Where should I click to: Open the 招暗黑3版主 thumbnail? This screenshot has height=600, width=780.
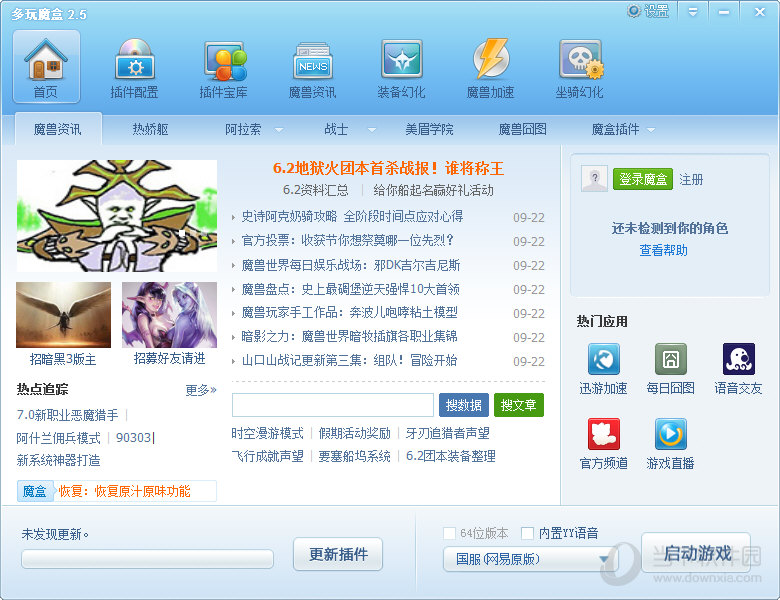pyautogui.click(x=64, y=315)
